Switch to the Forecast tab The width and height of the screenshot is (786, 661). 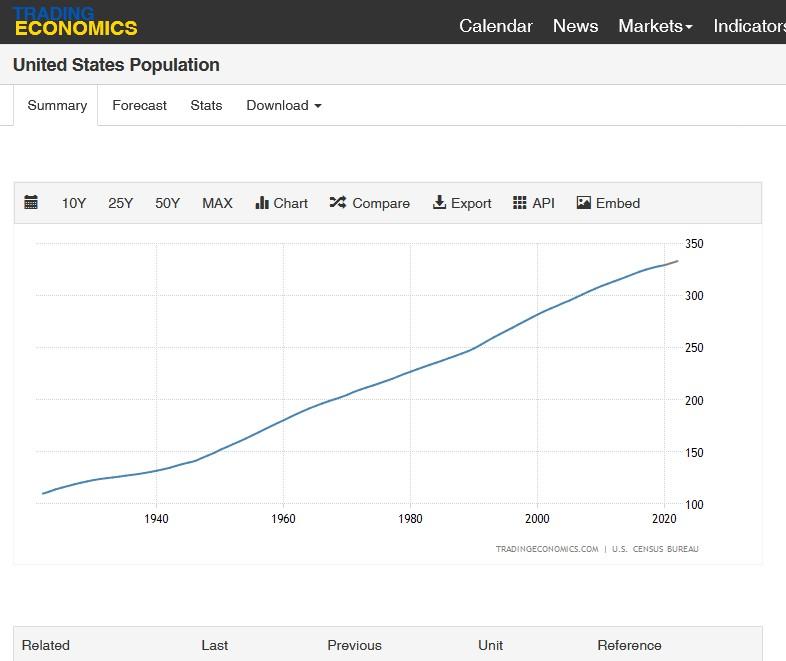(x=139, y=105)
